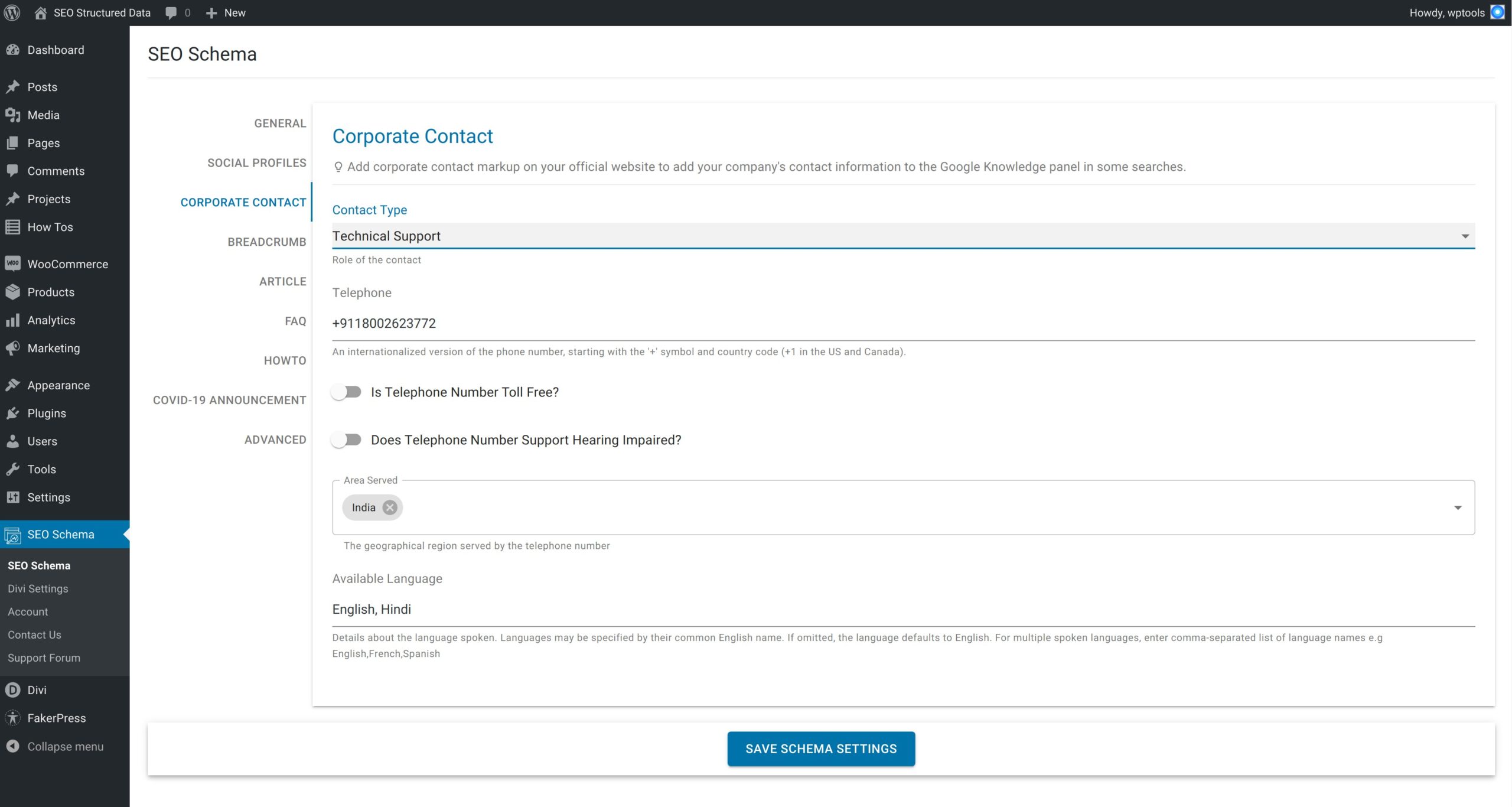Click the Divi sidebar icon

click(x=12, y=690)
